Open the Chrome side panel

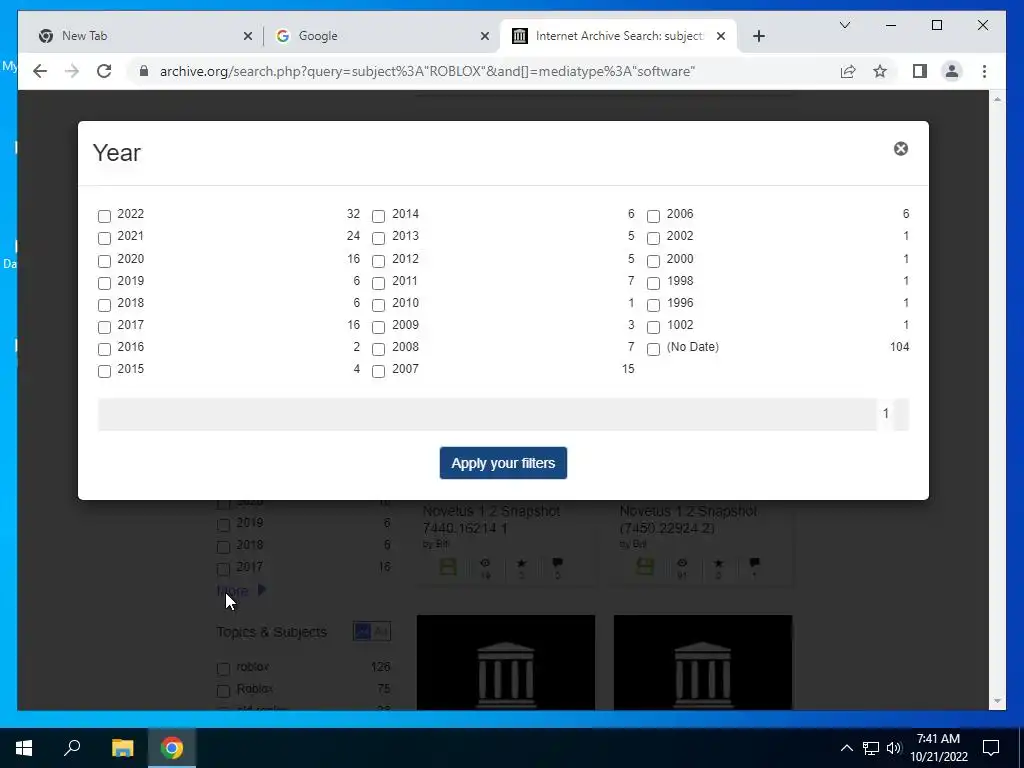pyautogui.click(x=920, y=71)
